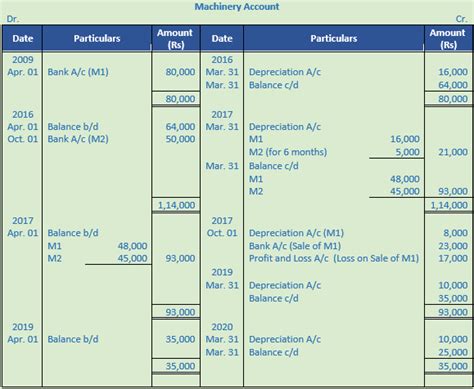
Task: Select the "Dr." label above the table
Action: click(13, 19)
